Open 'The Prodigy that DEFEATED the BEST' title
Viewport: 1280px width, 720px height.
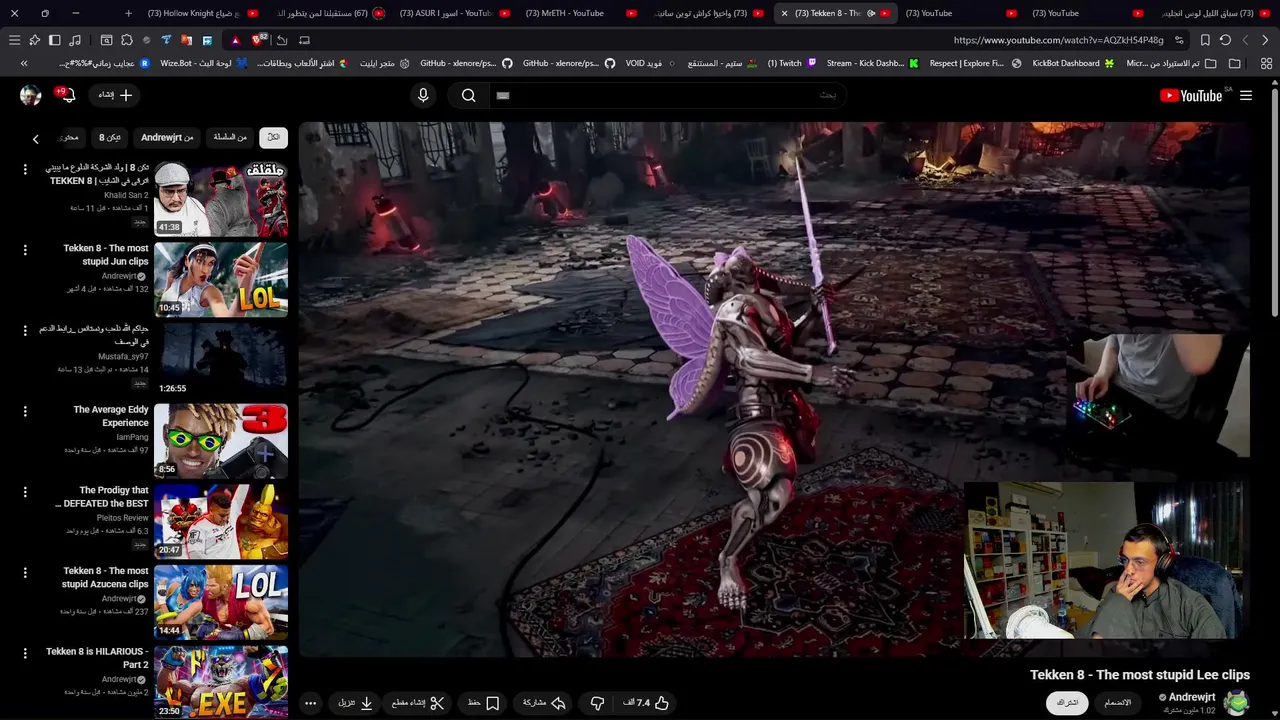coord(103,497)
